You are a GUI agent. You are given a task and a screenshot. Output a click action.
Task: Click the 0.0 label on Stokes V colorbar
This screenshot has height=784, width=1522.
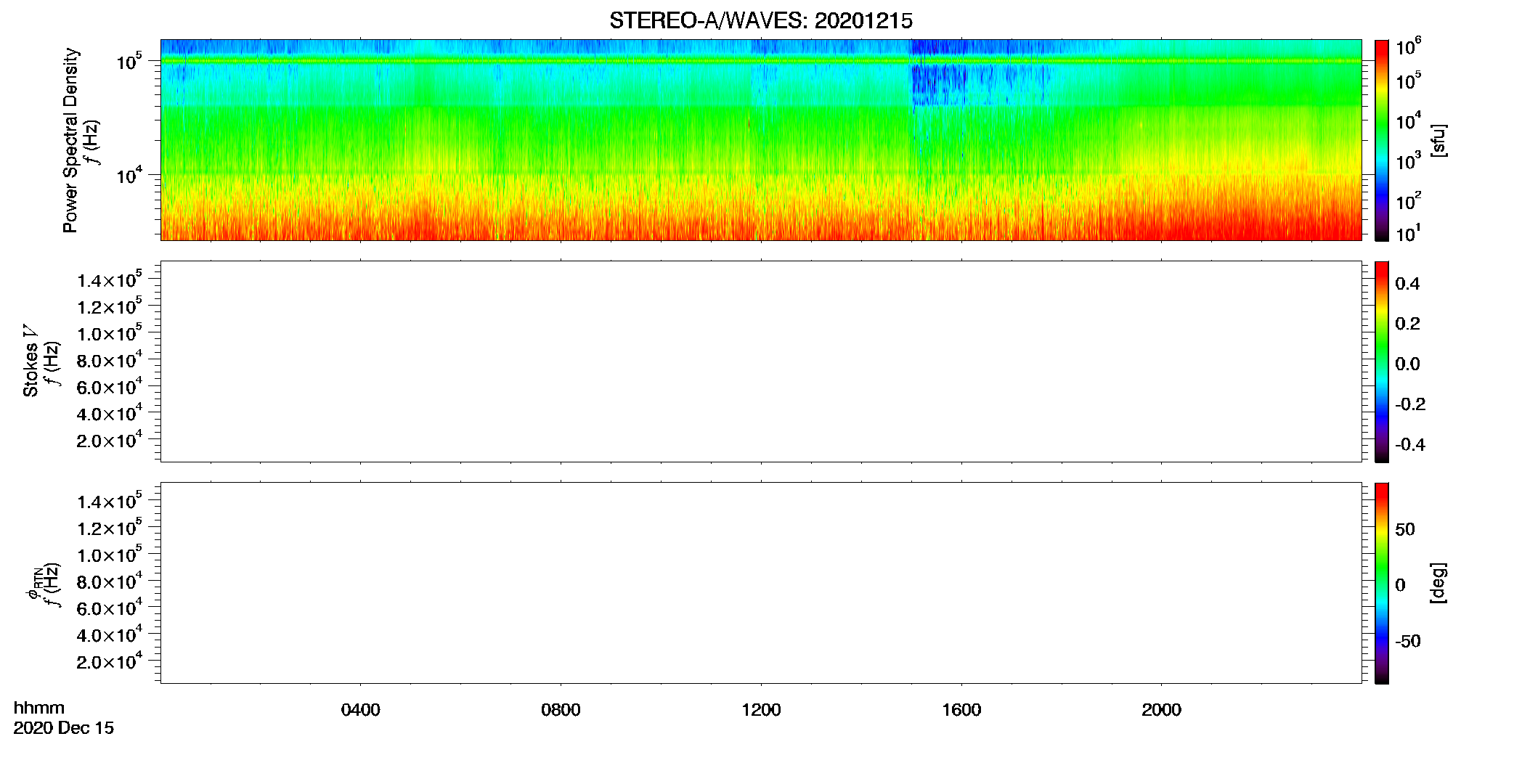point(1407,364)
